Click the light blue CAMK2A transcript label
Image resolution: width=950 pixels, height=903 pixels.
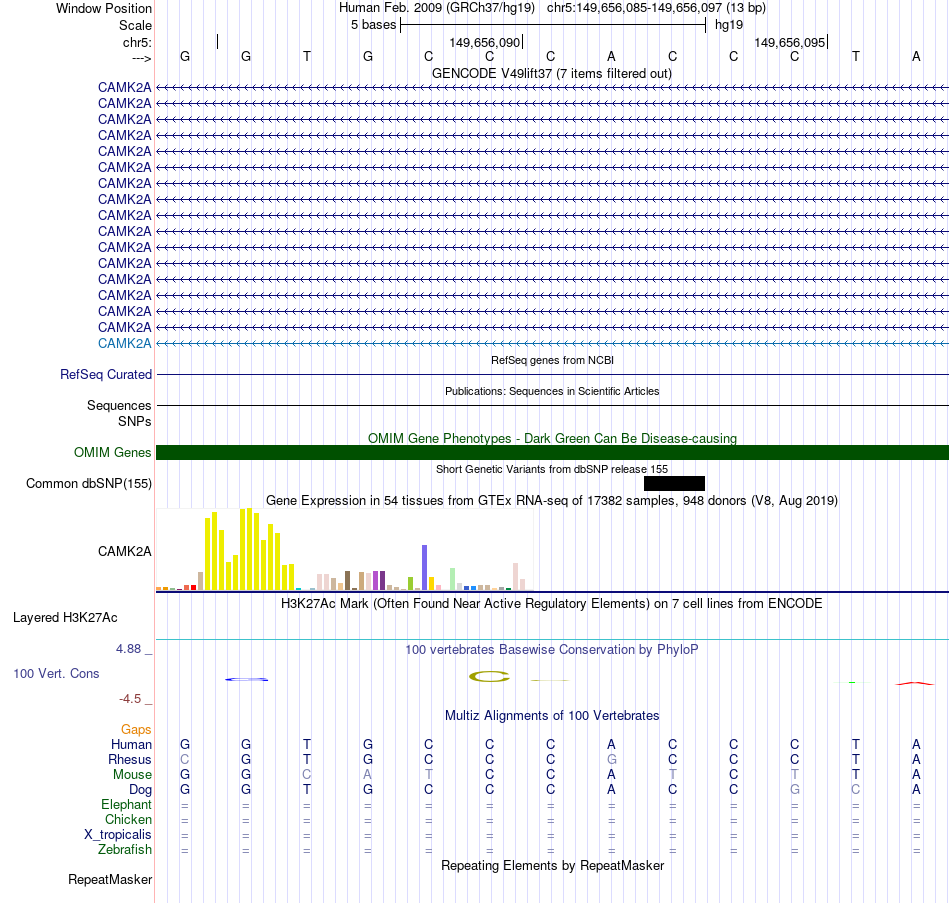[x=125, y=343]
